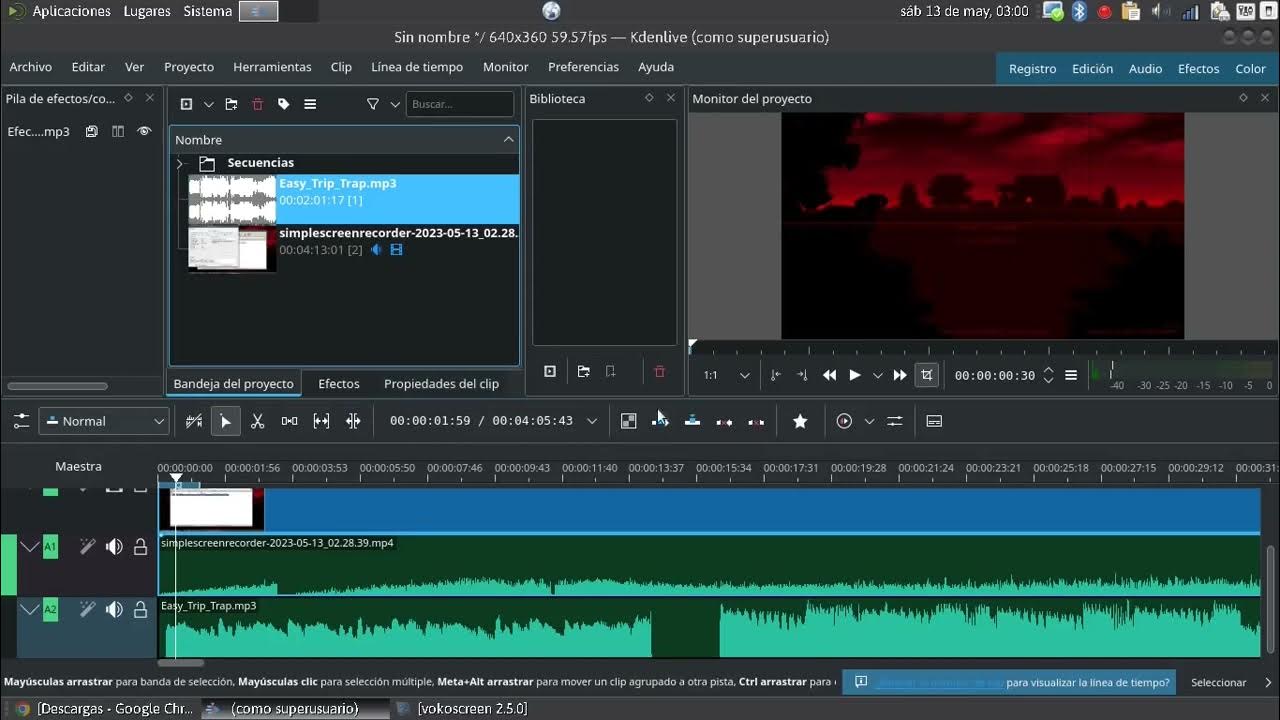The width and height of the screenshot is (1280, 720).
Task: Open play options dropdown beside play button
Action: click(x=878, y=375)
